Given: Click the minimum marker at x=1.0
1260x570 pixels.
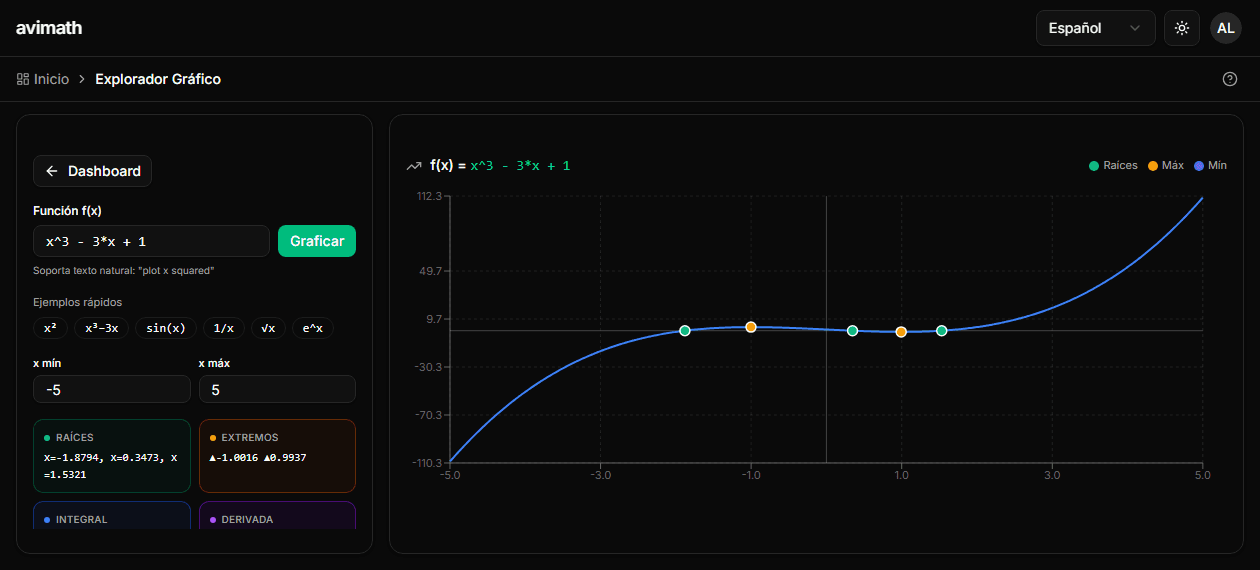Looking at the screenshot, I should point(901,332).
